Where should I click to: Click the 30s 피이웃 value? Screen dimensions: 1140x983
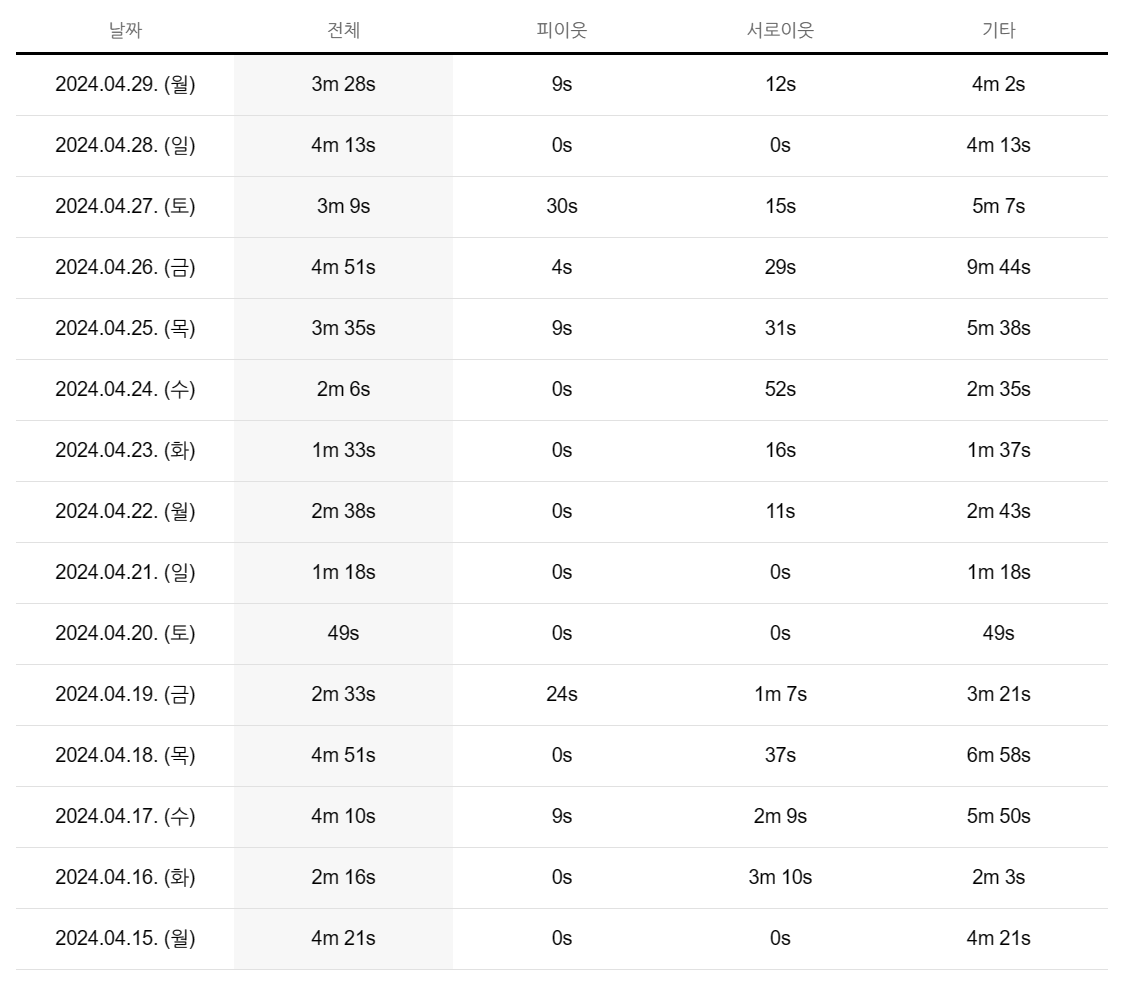tap(561, 207)
